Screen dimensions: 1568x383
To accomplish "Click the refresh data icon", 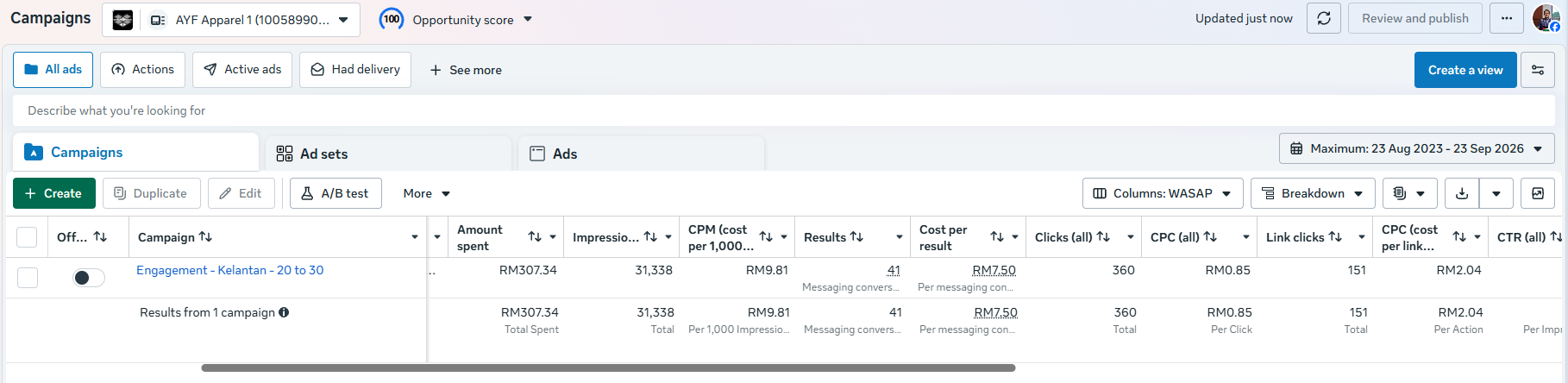I will coord(1324,18).
